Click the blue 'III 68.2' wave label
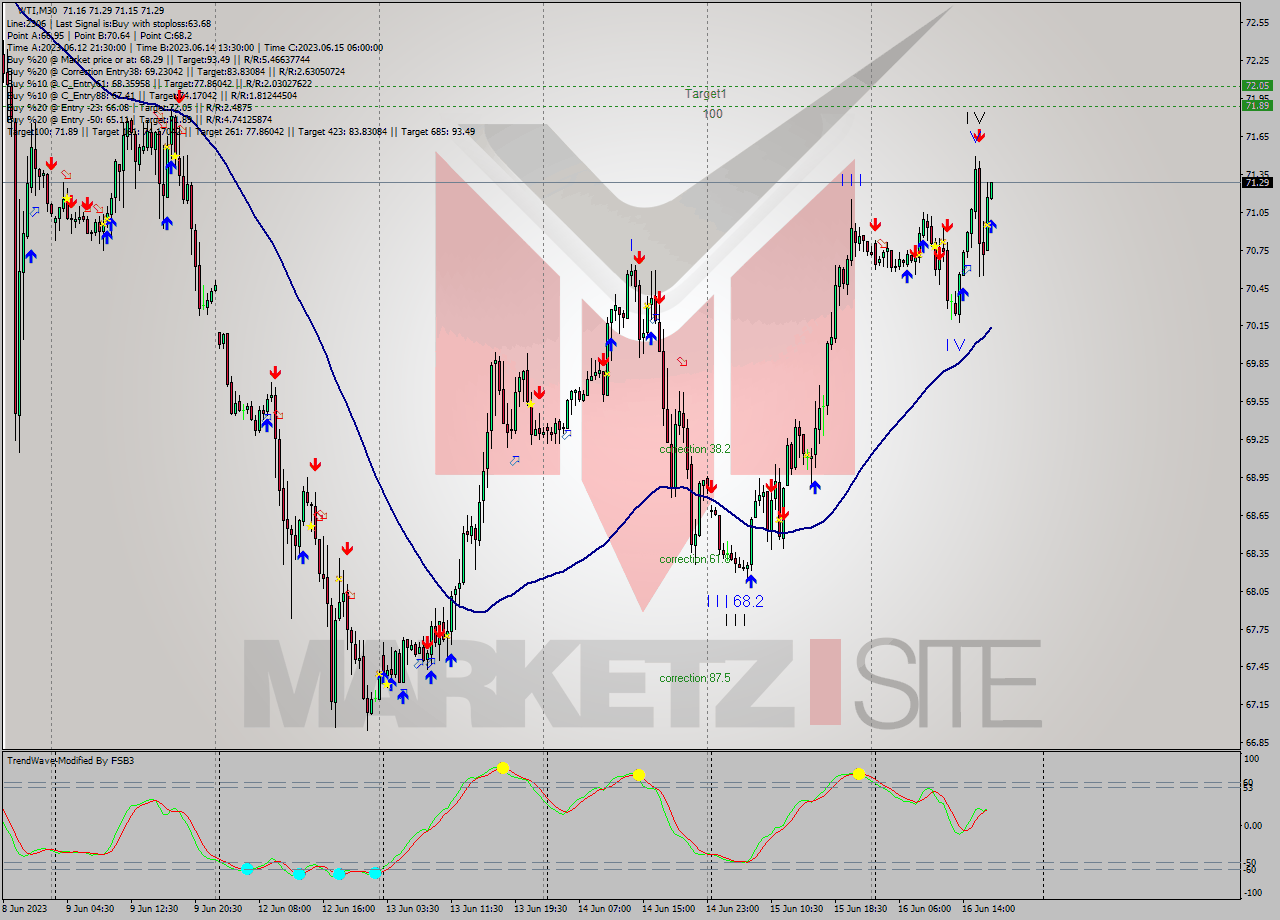Image resolution: width=1280 pixels, height=920 pixels. point(735,601)
